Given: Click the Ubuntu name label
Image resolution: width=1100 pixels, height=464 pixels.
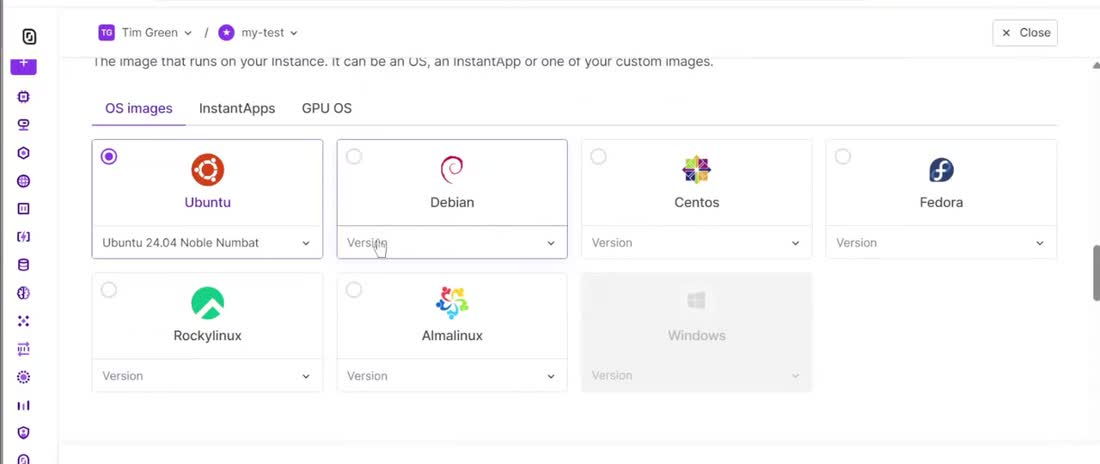Looking at the screenshot, I should 208,202.
